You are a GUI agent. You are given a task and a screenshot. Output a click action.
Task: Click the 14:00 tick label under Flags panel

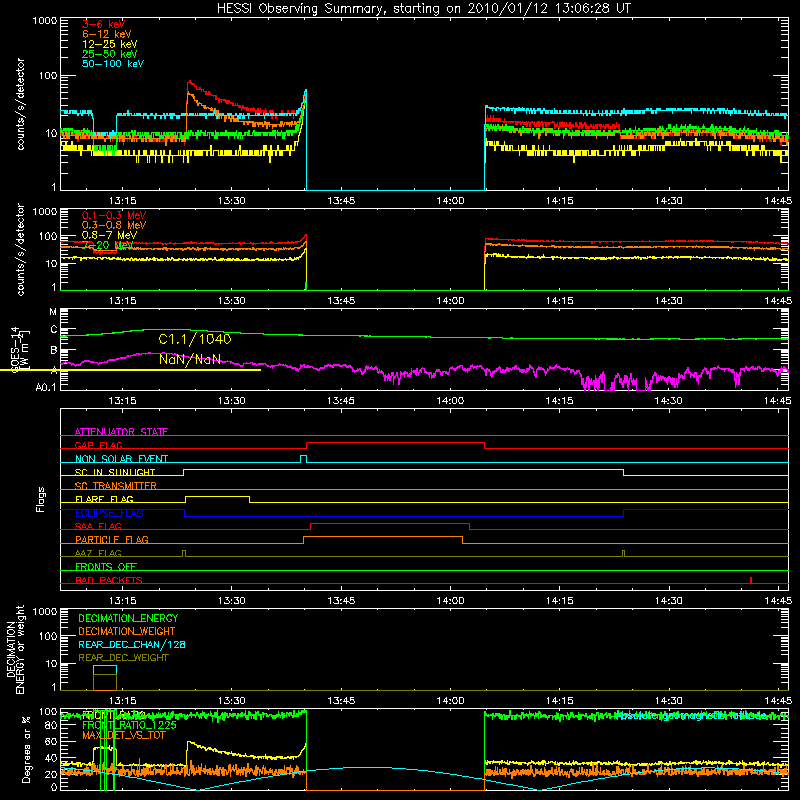point(450,601)
